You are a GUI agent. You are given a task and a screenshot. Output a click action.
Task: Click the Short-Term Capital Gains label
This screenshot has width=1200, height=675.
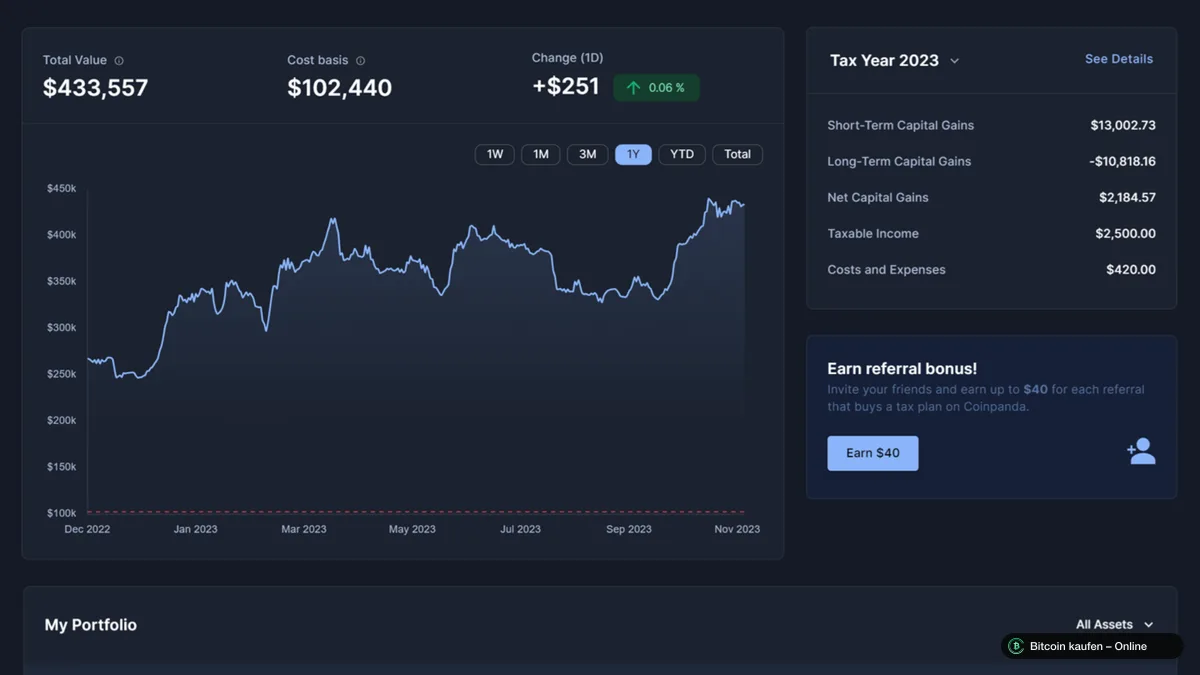pos(901,125)
